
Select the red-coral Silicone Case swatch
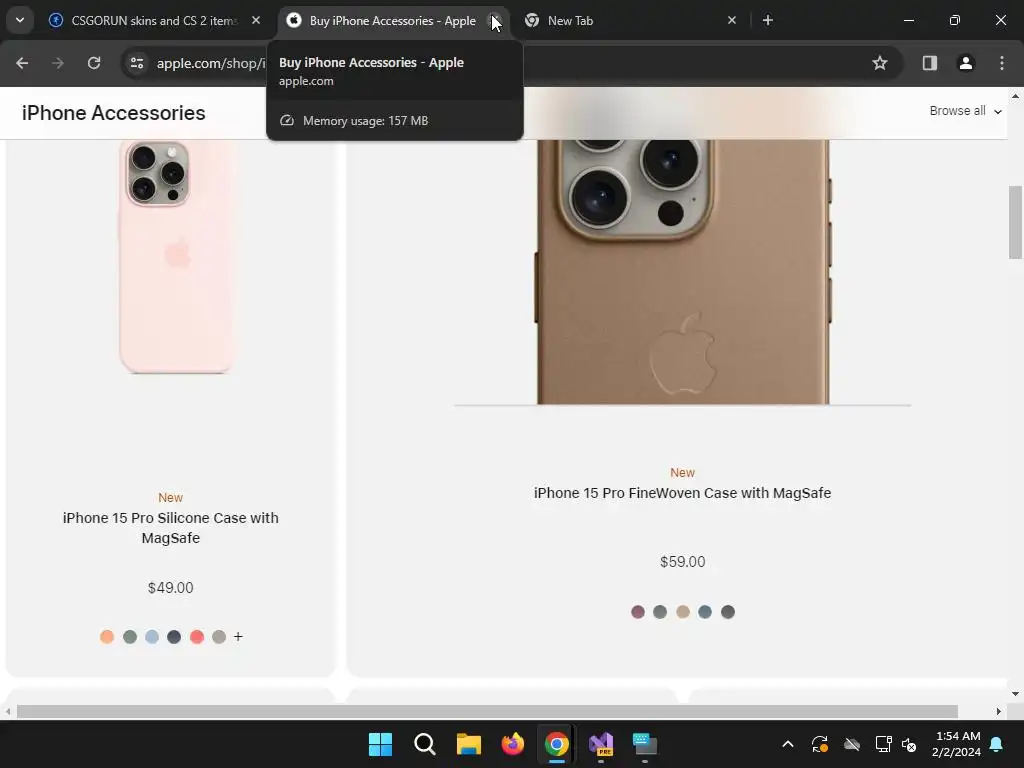point(197,637)
